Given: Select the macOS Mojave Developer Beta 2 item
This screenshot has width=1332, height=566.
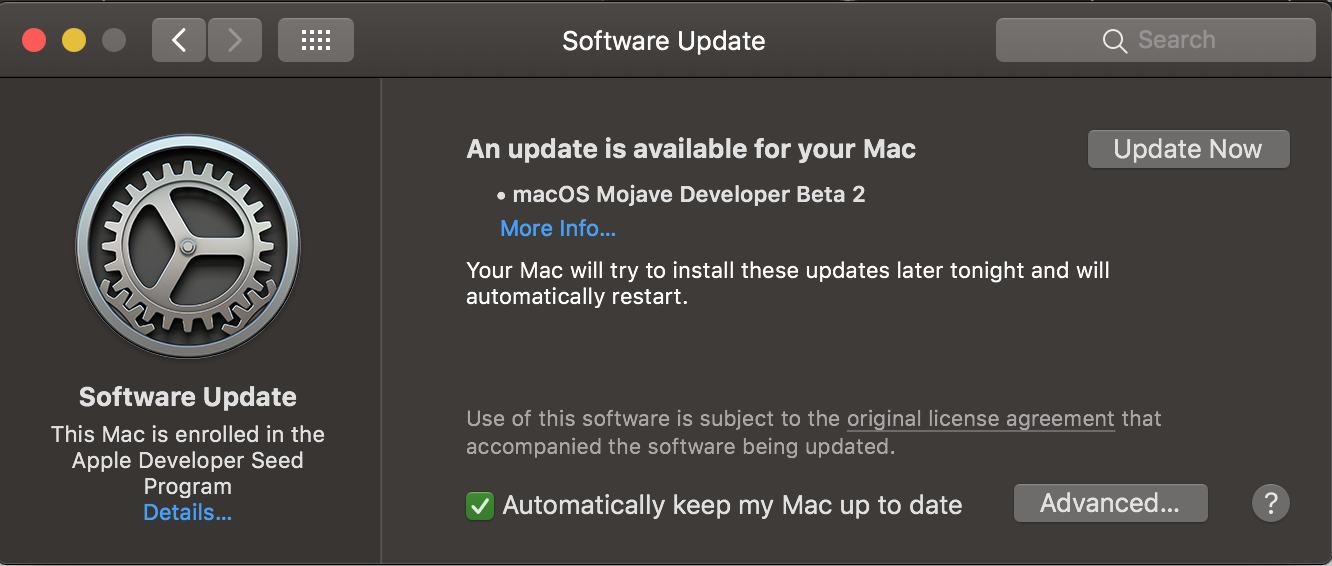Looking at the screenshot, I should (x=688, y=194).
